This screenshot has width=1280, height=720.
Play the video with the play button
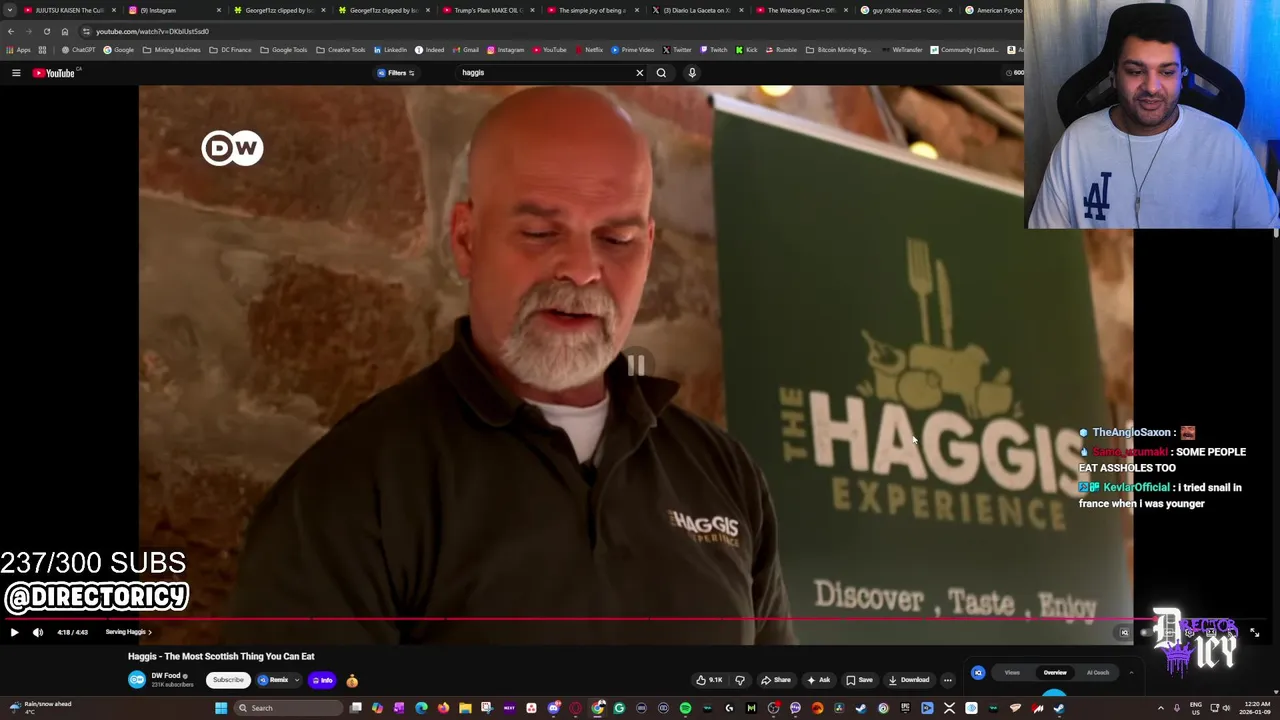pyautogui.click(x=14, y=632)
